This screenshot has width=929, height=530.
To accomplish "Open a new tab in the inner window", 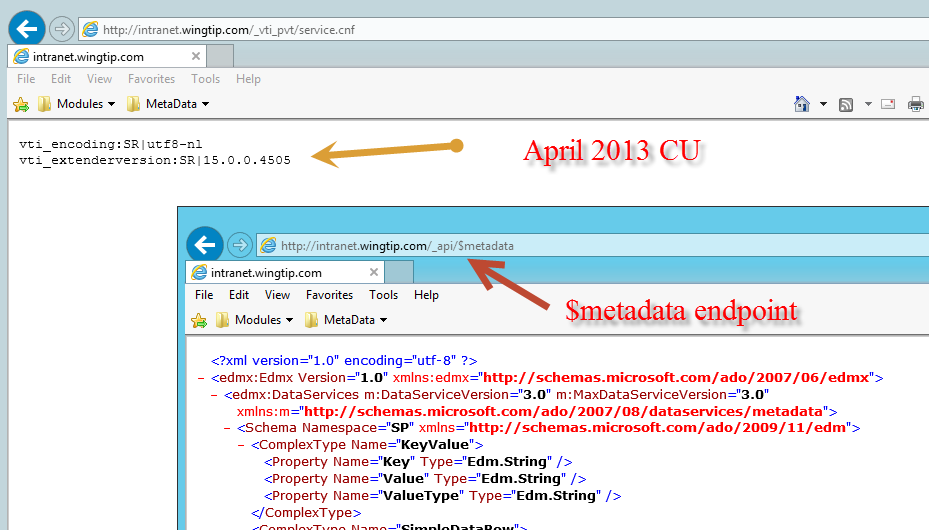I will pos(399,272).
